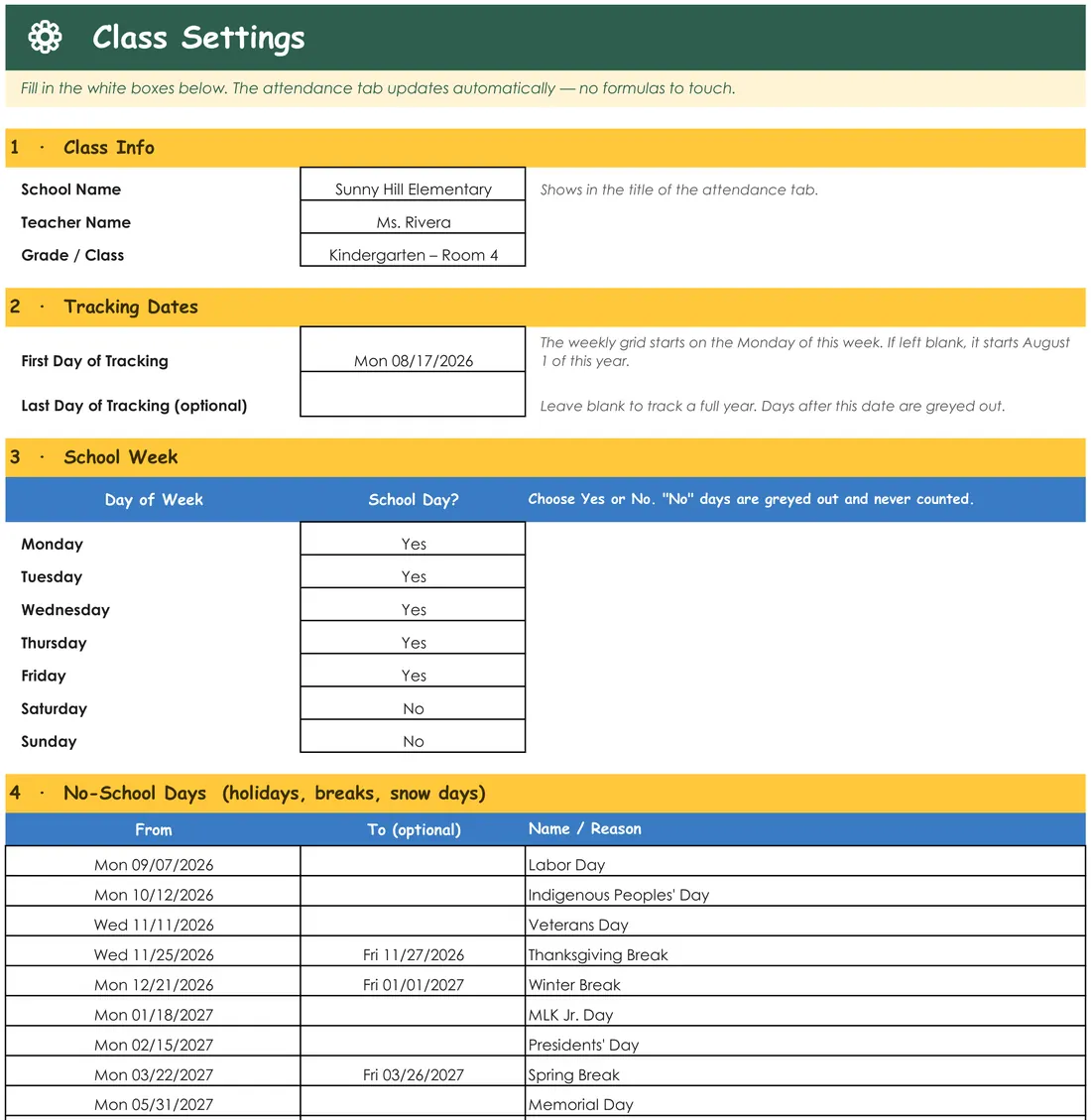Select the From cell 'Mon 05/31/2027'
1091x1120 pixels.
153,1101
